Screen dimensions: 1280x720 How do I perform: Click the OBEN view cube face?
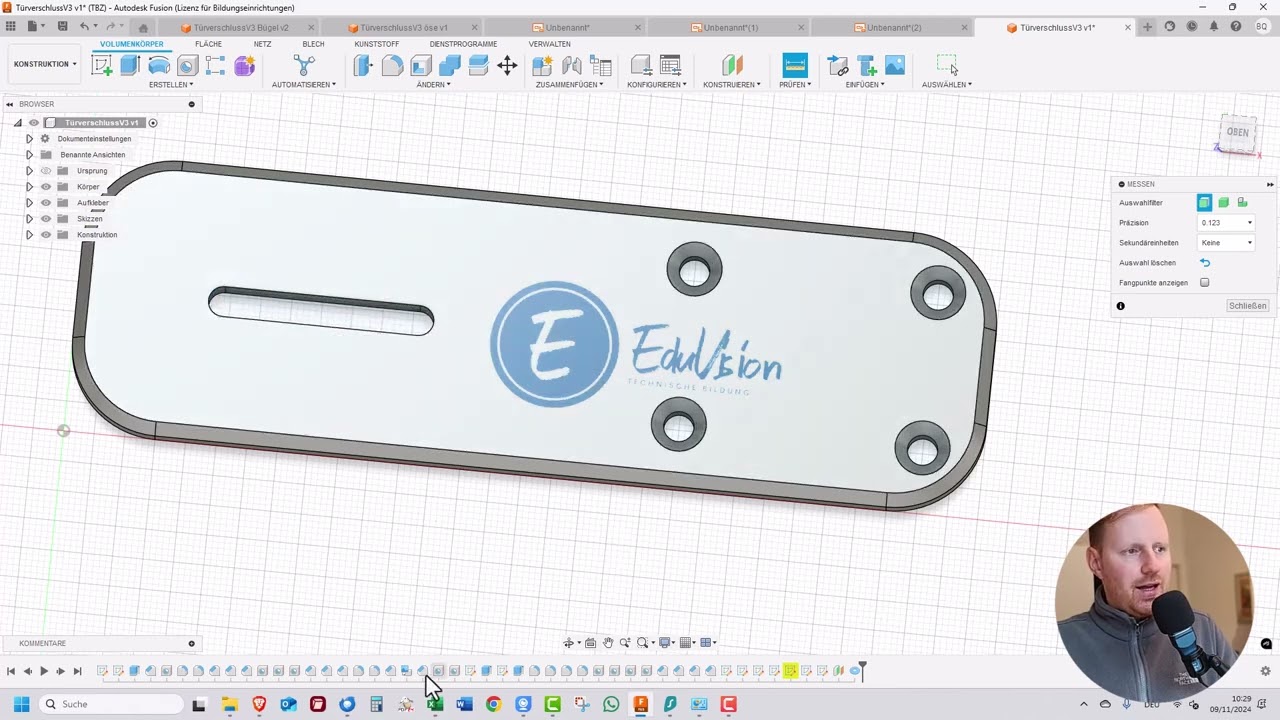click(1238, 132)
